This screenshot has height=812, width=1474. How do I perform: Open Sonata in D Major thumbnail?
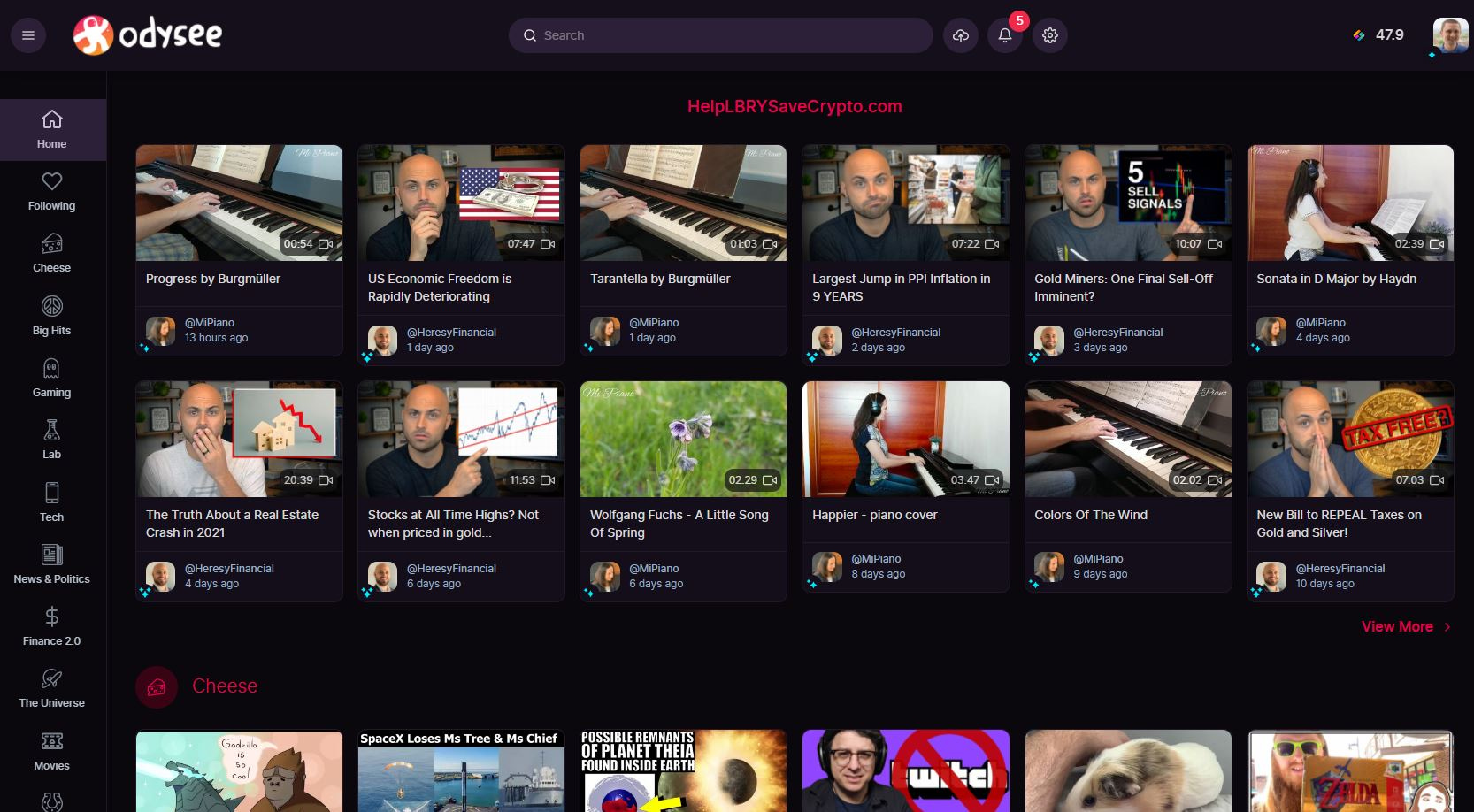1350,203
